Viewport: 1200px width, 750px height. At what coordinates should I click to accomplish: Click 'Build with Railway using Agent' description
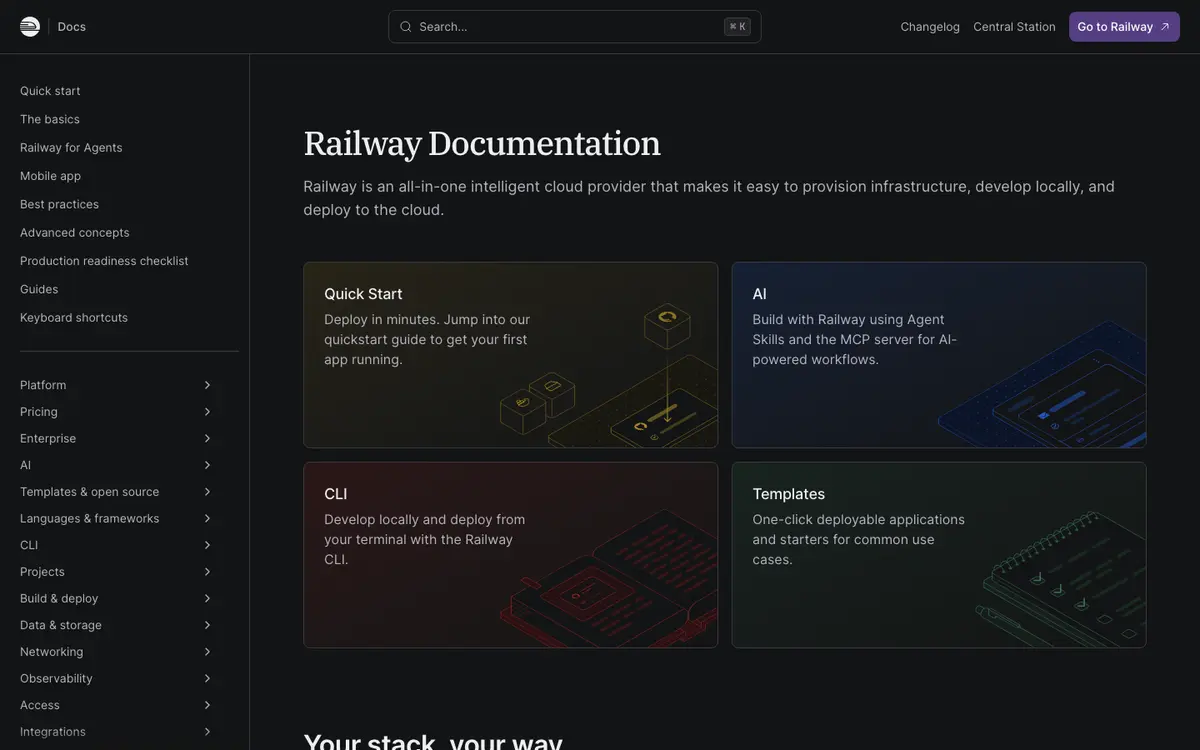coord(855,339)
